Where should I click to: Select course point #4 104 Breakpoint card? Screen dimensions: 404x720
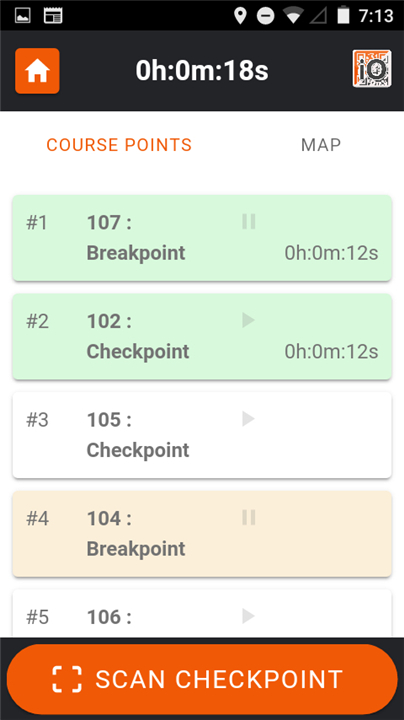pos(202,534)
